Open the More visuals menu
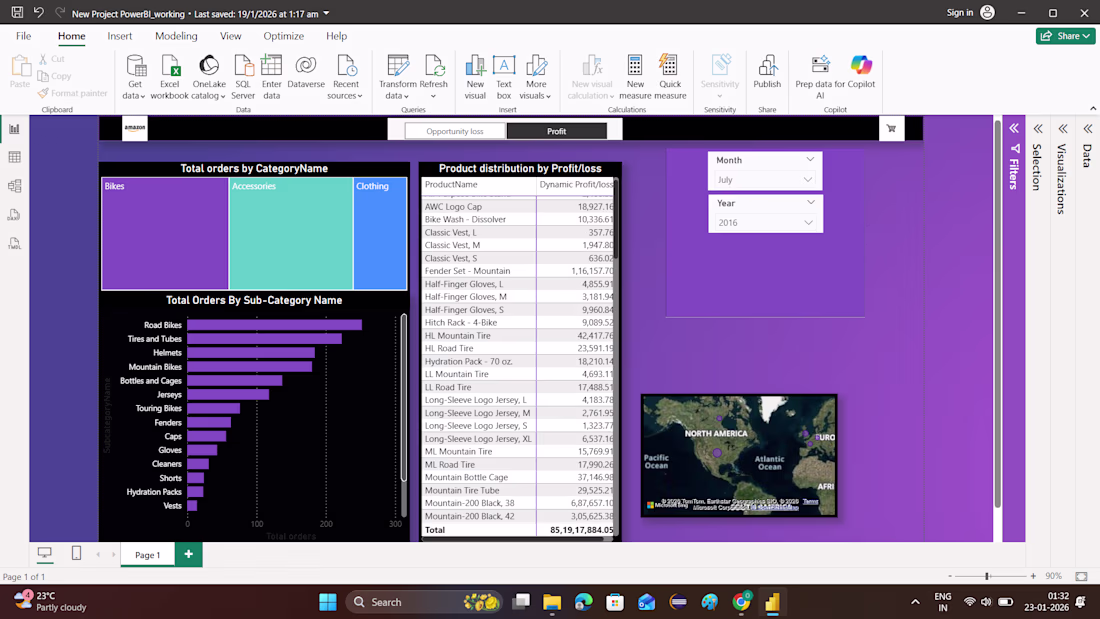Viewport: 1100px width, 619px height. (535, 77)
